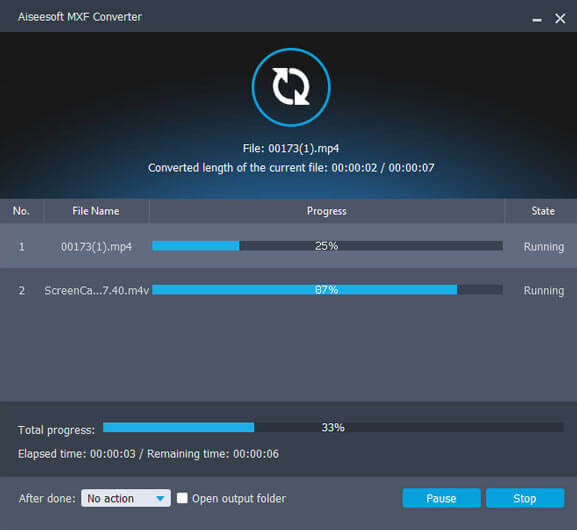Click the State column header
The height and width of the screenshot is (530, 577).
(542, 211)
